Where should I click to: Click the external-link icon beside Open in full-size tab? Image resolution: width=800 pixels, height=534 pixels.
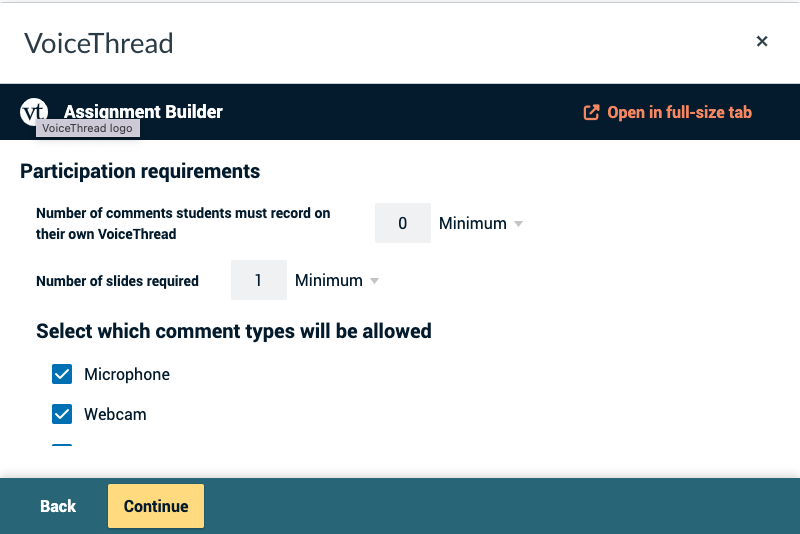(591, 112)
